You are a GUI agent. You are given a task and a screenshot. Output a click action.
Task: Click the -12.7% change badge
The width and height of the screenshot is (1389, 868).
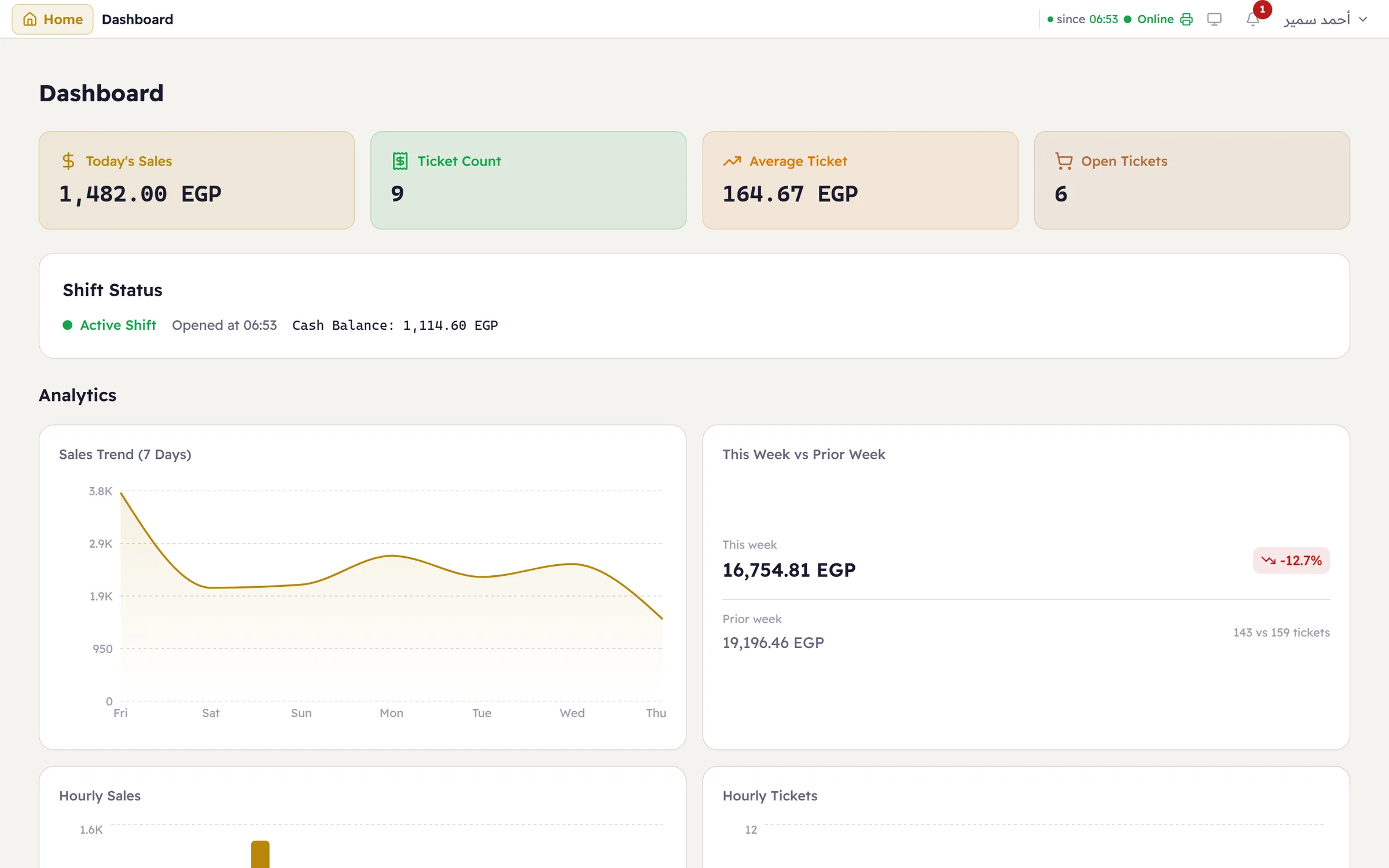click(x=1291, y=560)
